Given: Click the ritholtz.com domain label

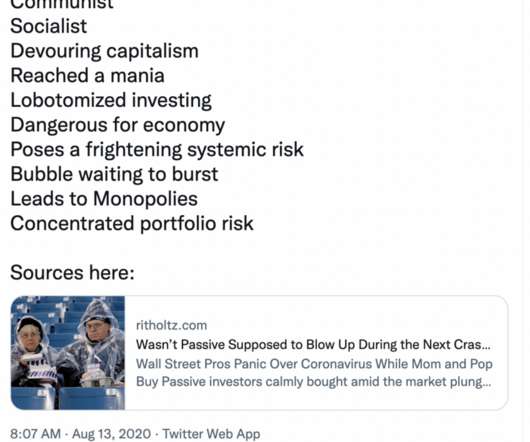Looking at the screenshot, I should 171,325.
